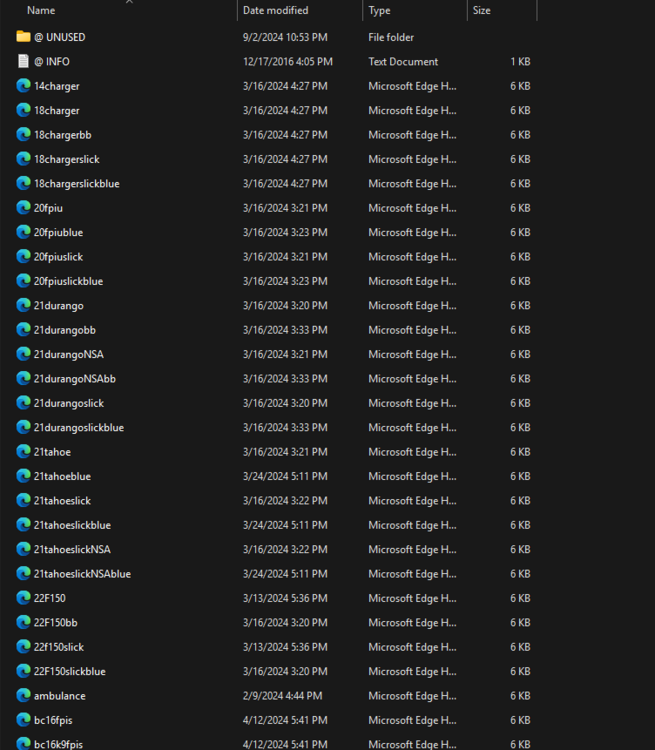655x750 pixels.
Task: Open the @ UNUSED folder icon
Action: pyautogui.click(x=23, y=37)
